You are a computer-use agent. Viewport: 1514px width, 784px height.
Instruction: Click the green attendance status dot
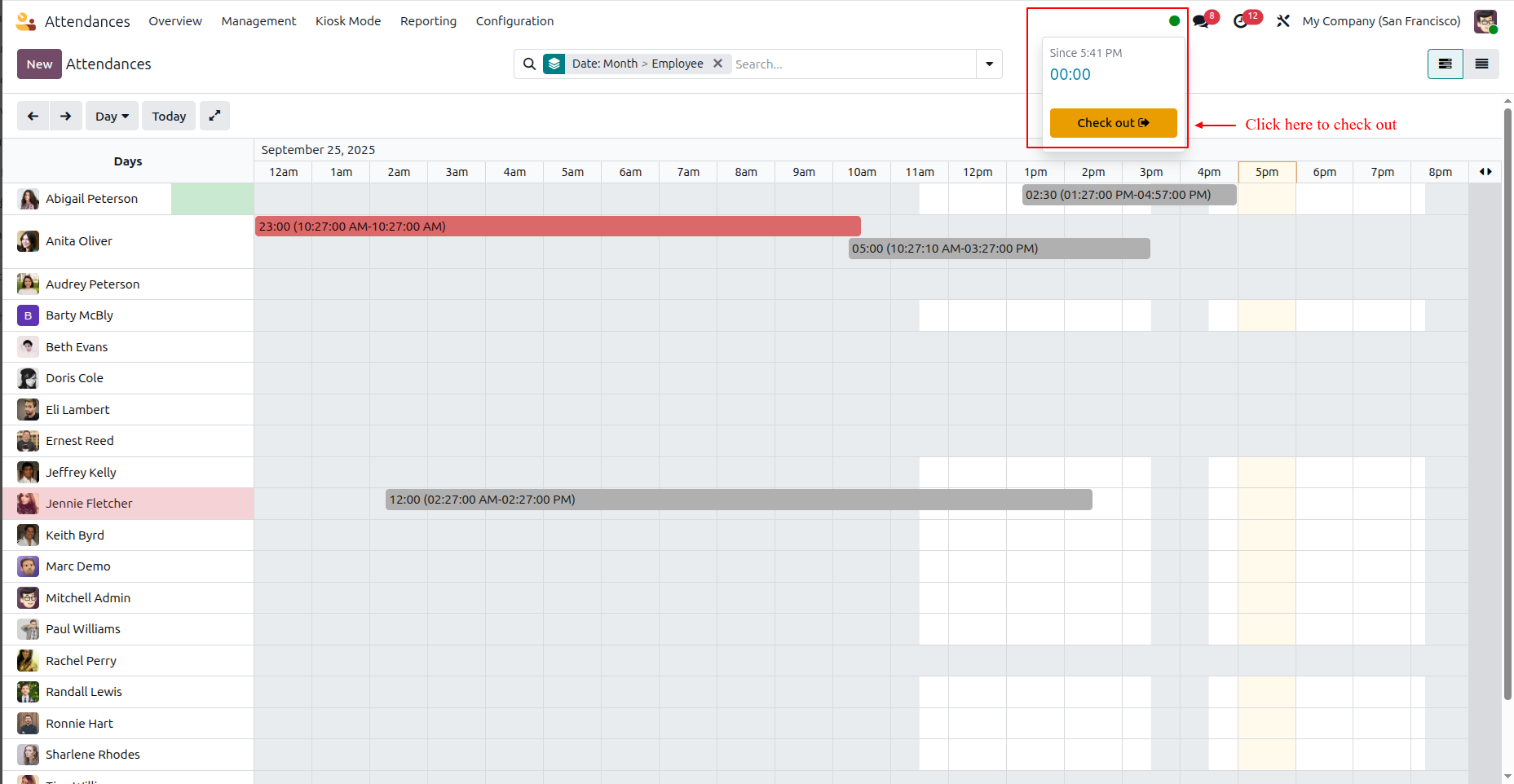pyautogui.click(x=1174, y=21)
